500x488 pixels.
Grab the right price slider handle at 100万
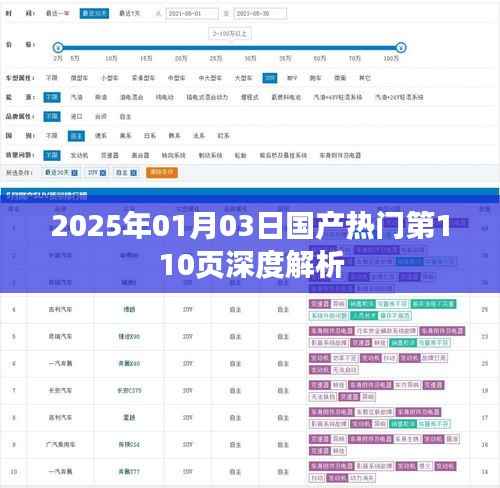[401, 47]
